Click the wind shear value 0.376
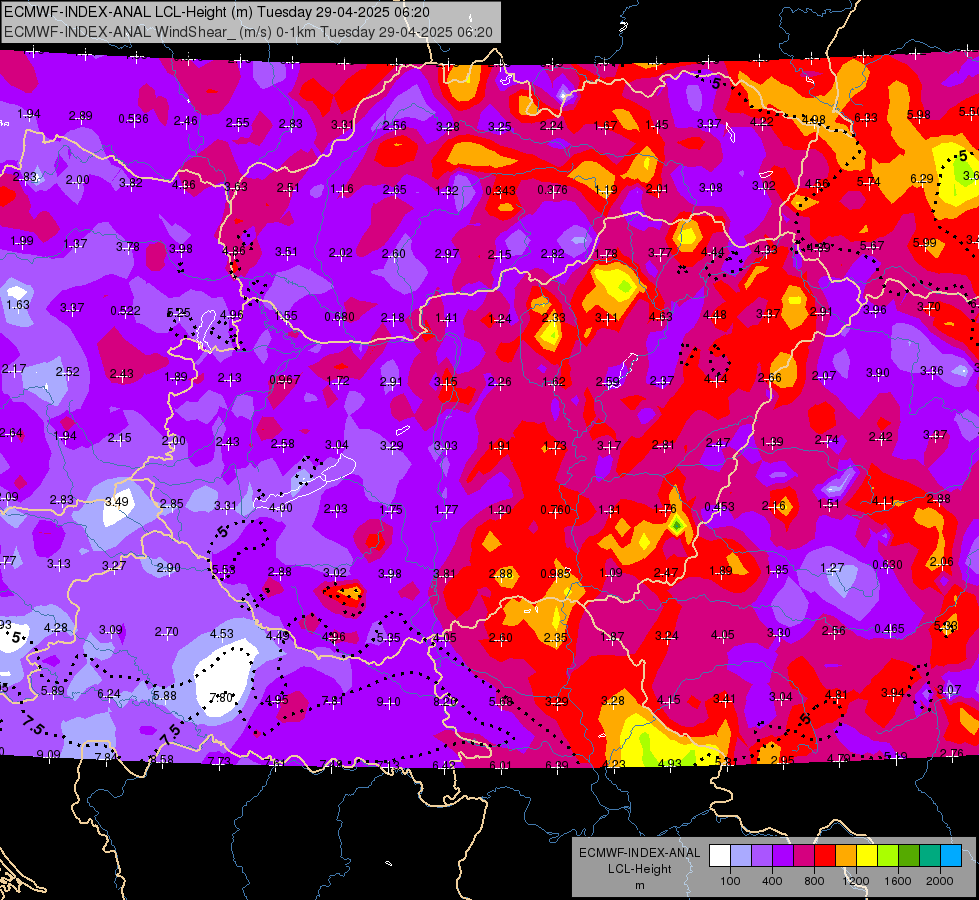This screenshot has height=900, width=979. (553, 189)
